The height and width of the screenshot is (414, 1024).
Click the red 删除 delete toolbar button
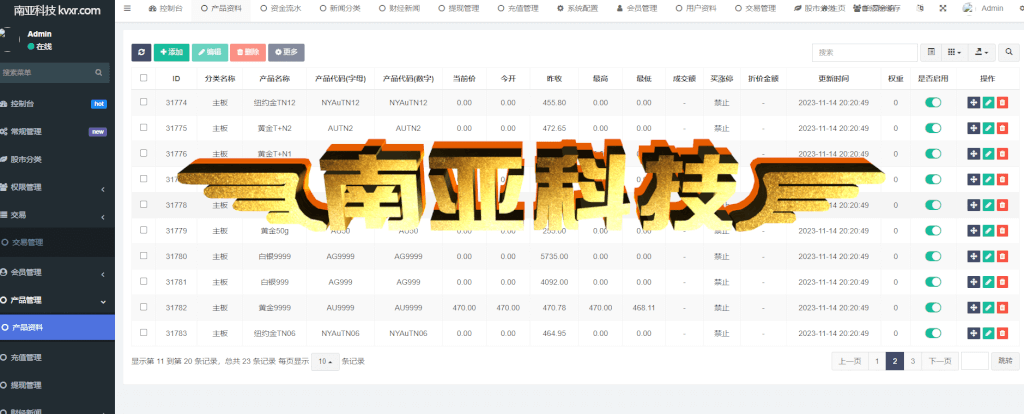coord(248,52)
